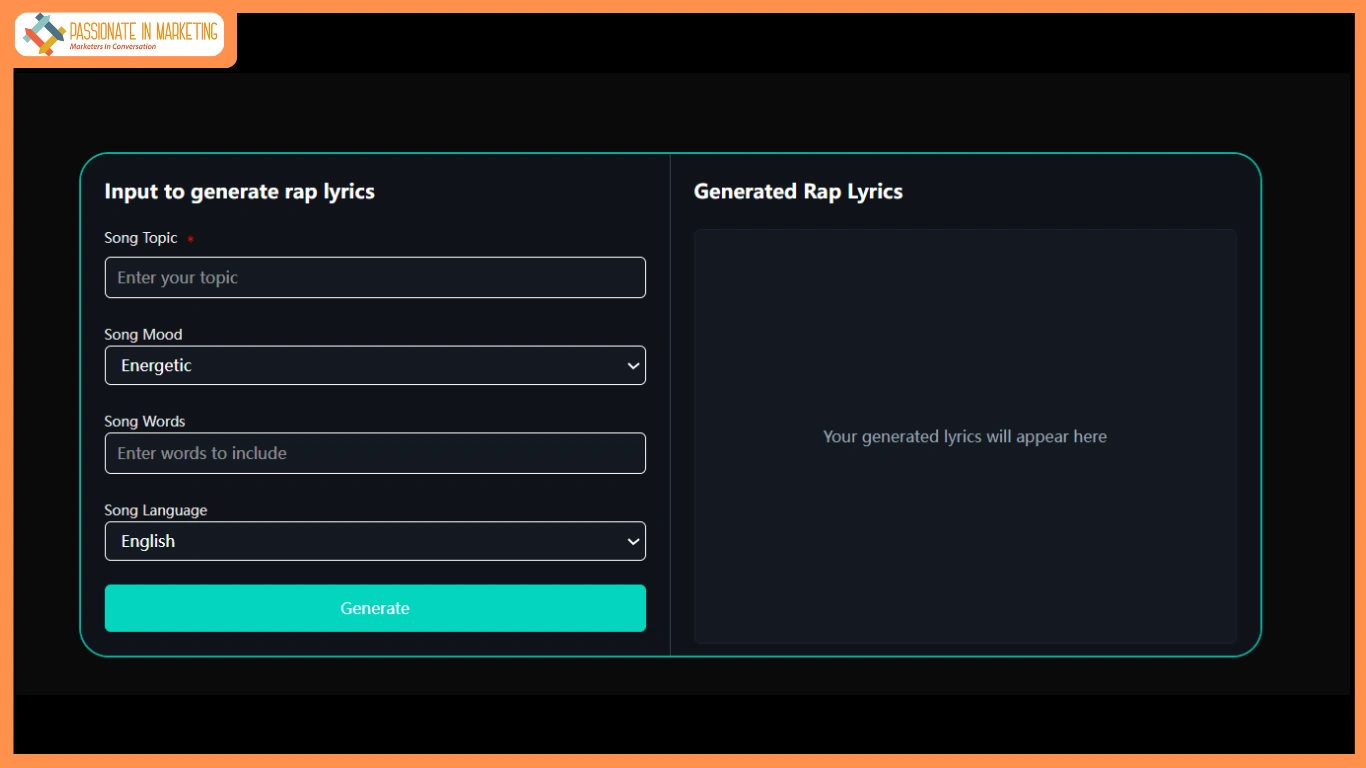Image resolution: width=1366 pixels, height=768 pixels.
Task: Click the chevron arrow in Song Mood select
Action: point(633,366)
